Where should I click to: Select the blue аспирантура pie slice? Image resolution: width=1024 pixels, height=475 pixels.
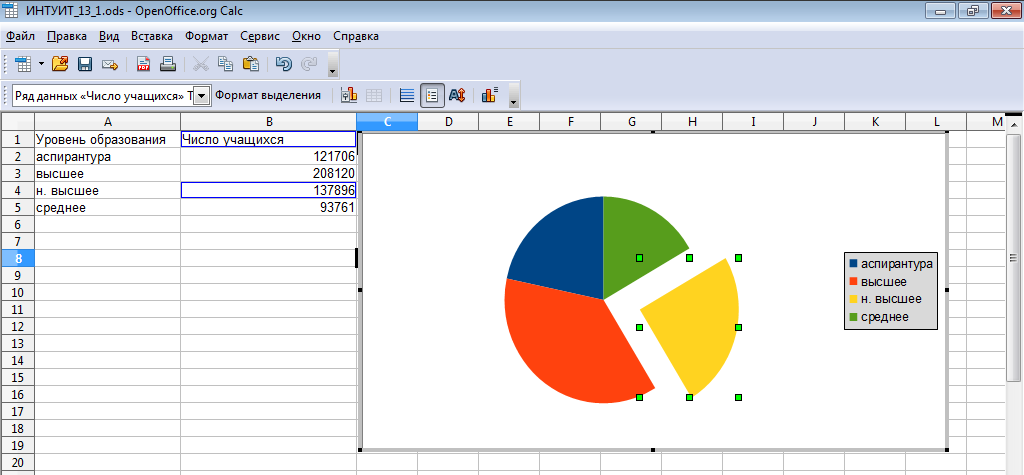566,252
